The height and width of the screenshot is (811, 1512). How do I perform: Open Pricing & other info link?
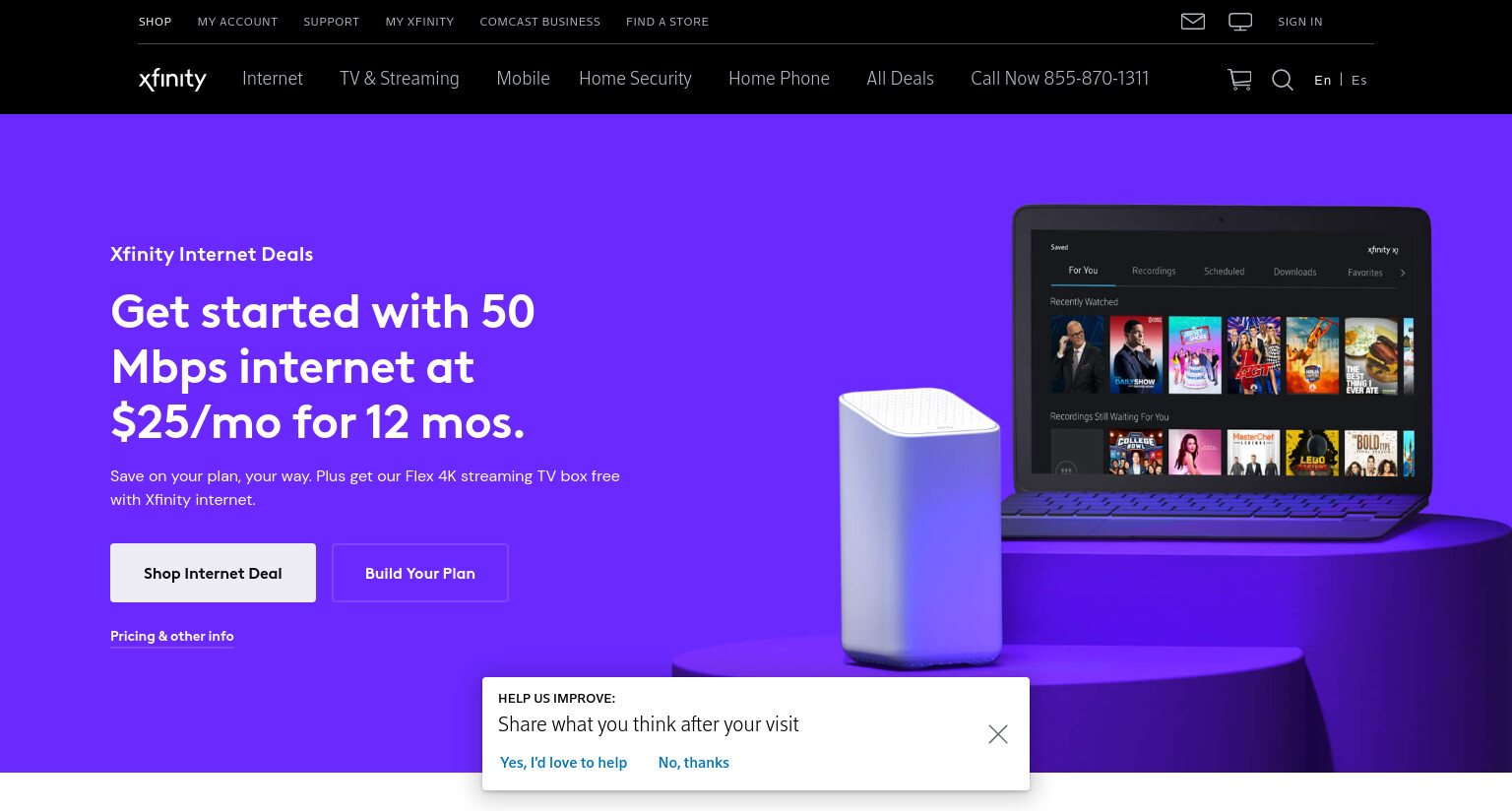[x=172, y=637]
